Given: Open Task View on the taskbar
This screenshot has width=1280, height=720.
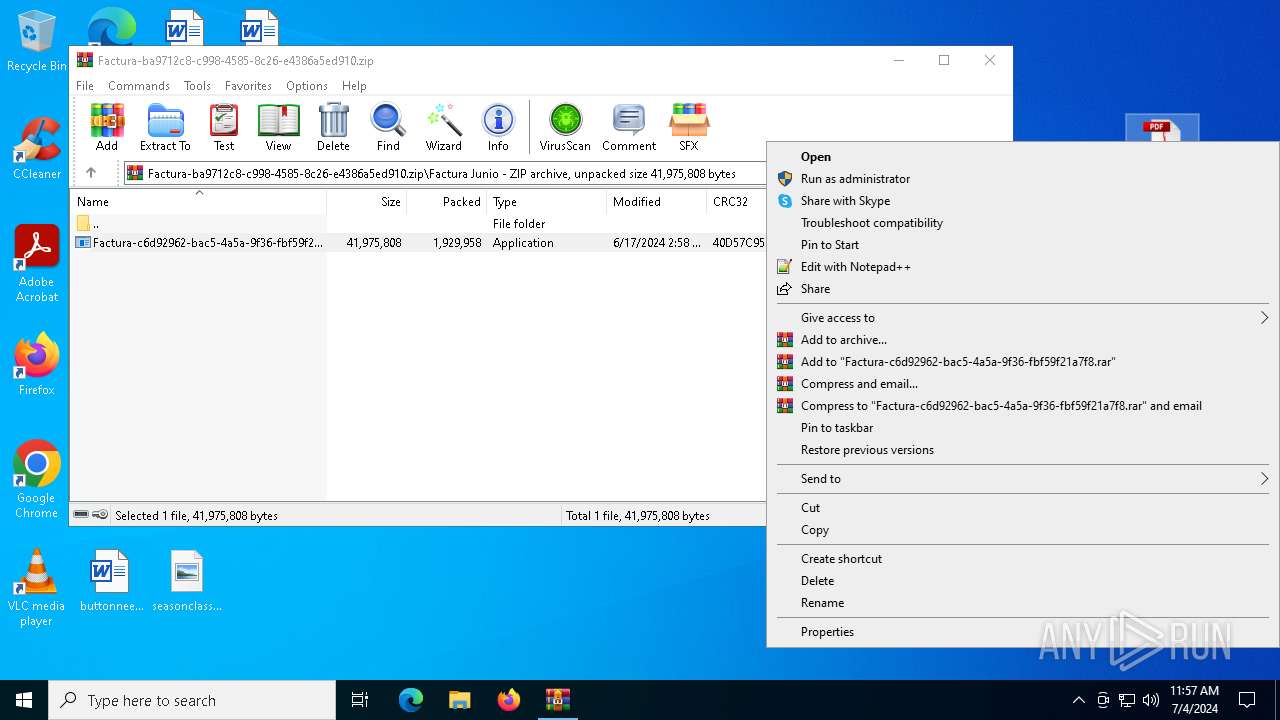Looking at the screenshot, I should (361, 700).
